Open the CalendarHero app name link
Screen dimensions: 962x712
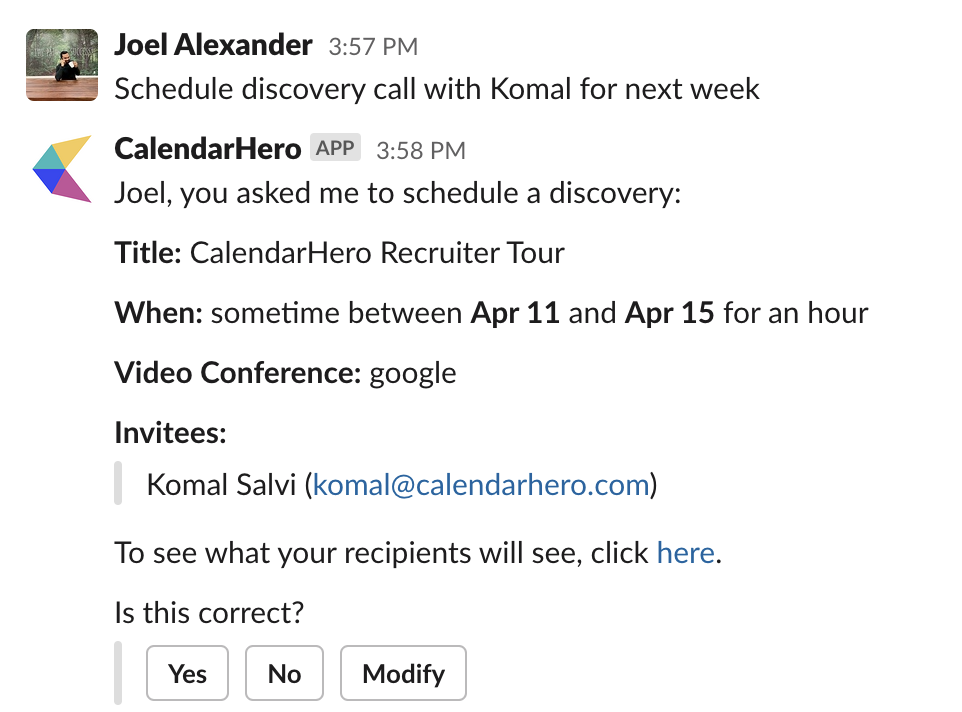[208, 149]
